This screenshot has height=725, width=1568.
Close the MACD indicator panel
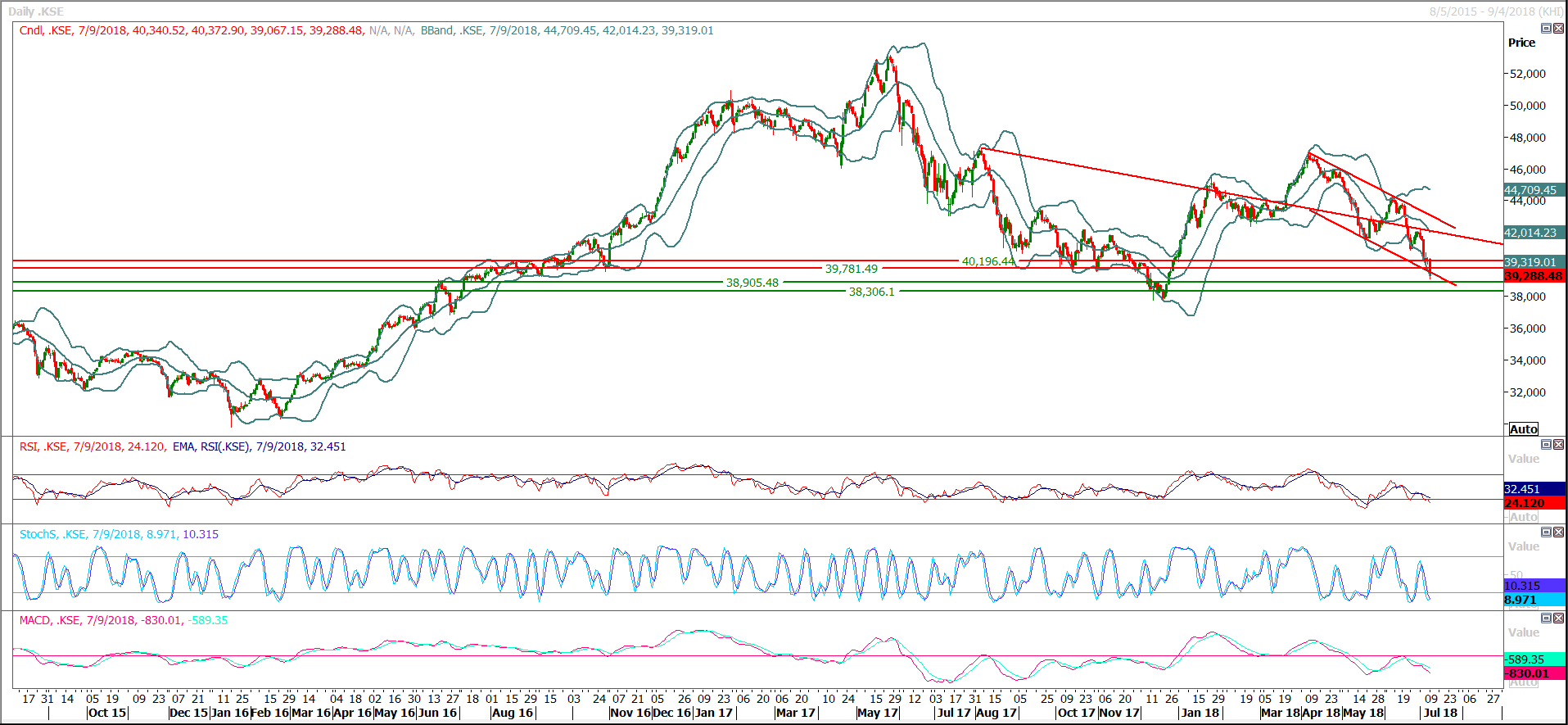[x=1558, y=619]
